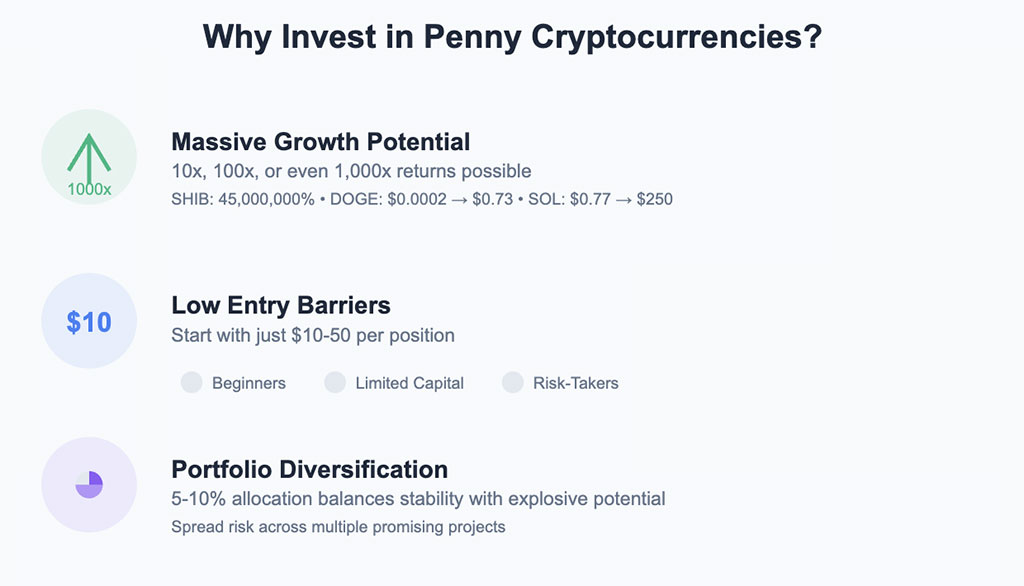Select the circle beside Beginners

(191, 382)
